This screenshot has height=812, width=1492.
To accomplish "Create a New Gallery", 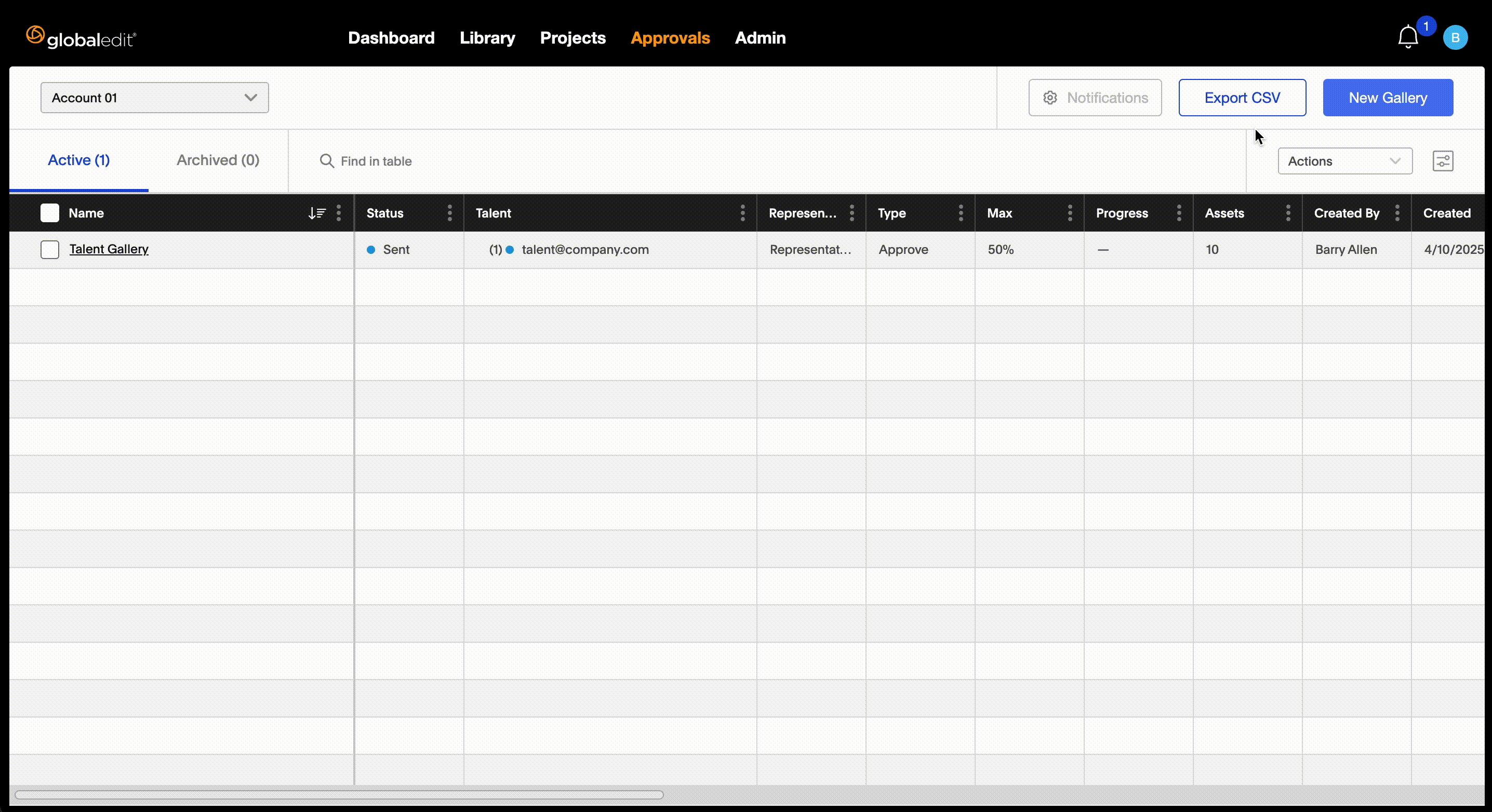I will coord(1388,98).
